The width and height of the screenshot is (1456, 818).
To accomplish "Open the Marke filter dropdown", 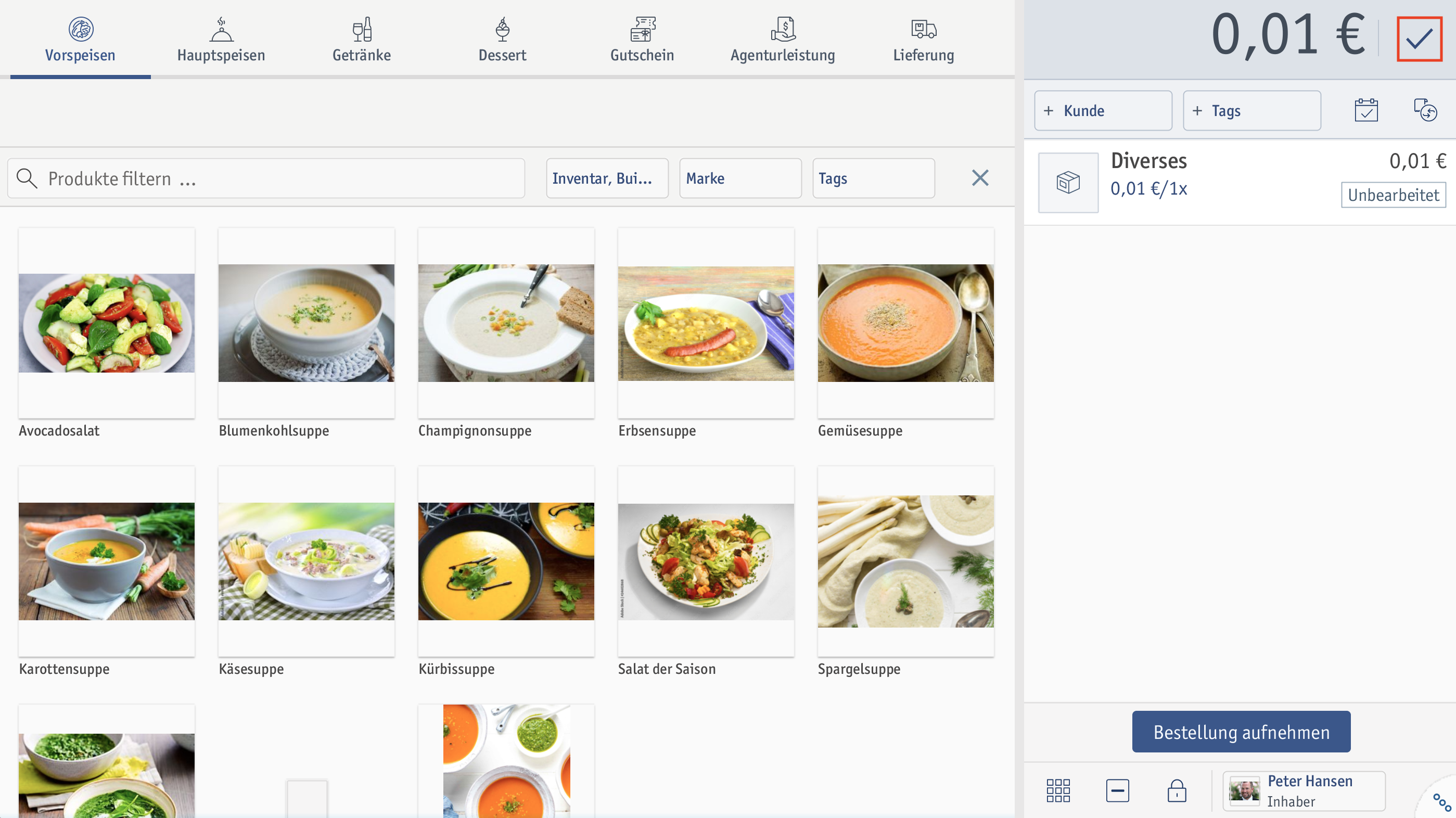I will 740,178.
